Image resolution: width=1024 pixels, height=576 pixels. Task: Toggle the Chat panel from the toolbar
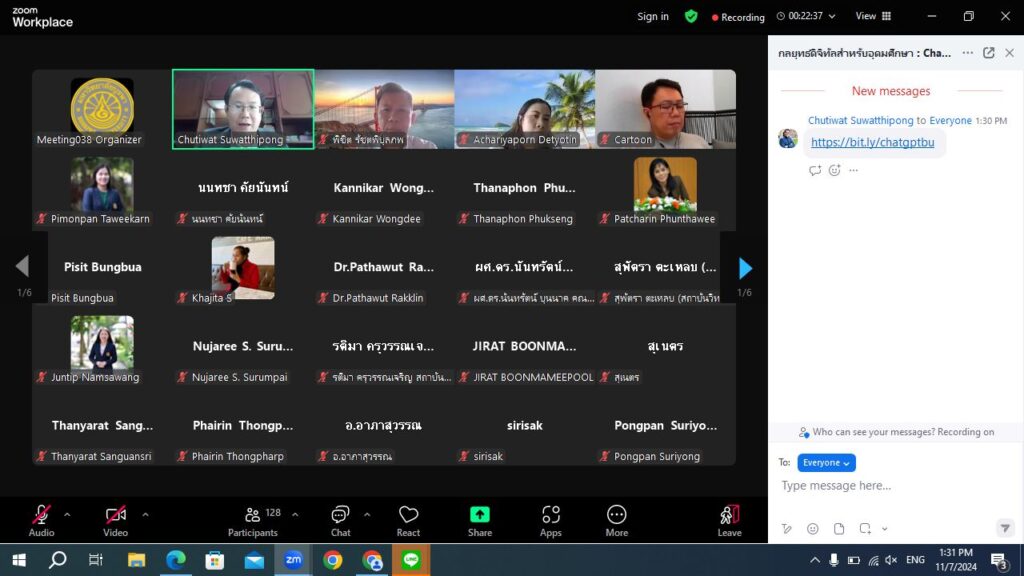click(340, 516)
